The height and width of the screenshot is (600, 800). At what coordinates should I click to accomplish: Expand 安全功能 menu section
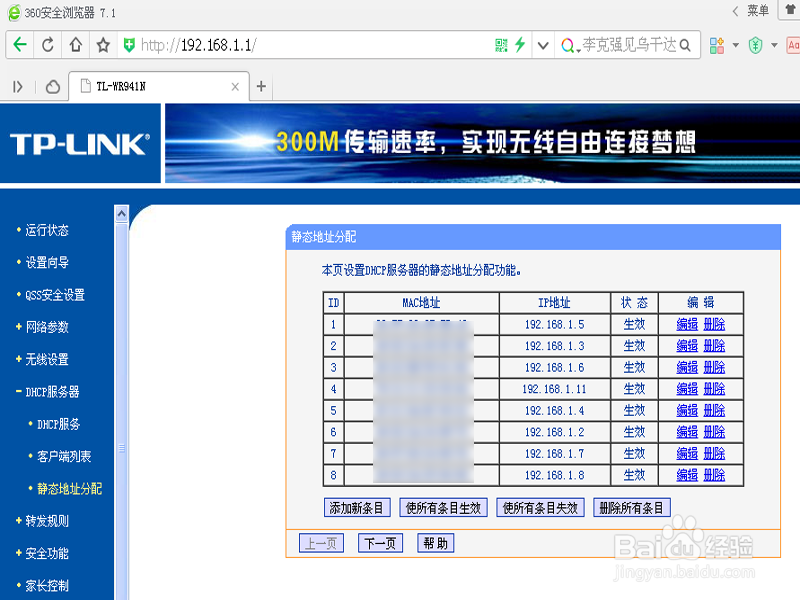coord(47,553)
